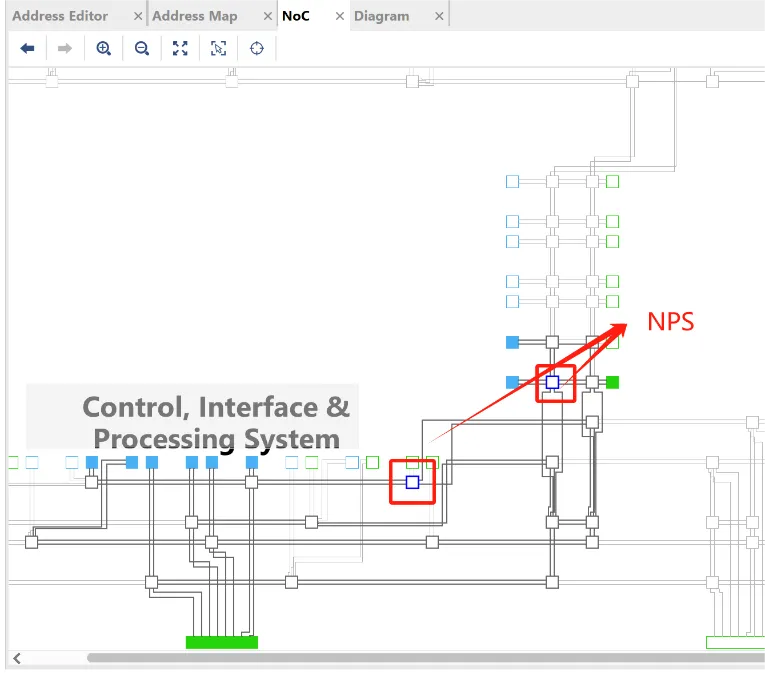
Task: Click the greyed-out forward arrow icon
Action: tap(64, 48)
